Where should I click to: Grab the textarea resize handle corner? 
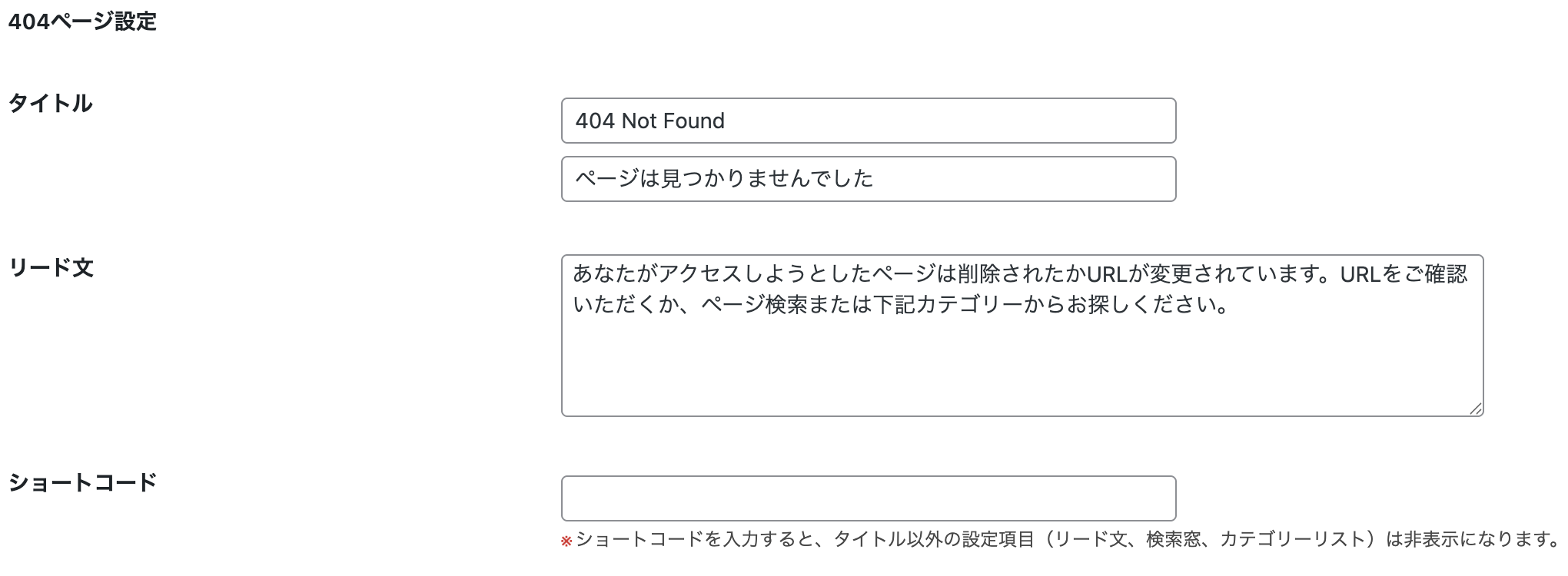(1476, 409)
